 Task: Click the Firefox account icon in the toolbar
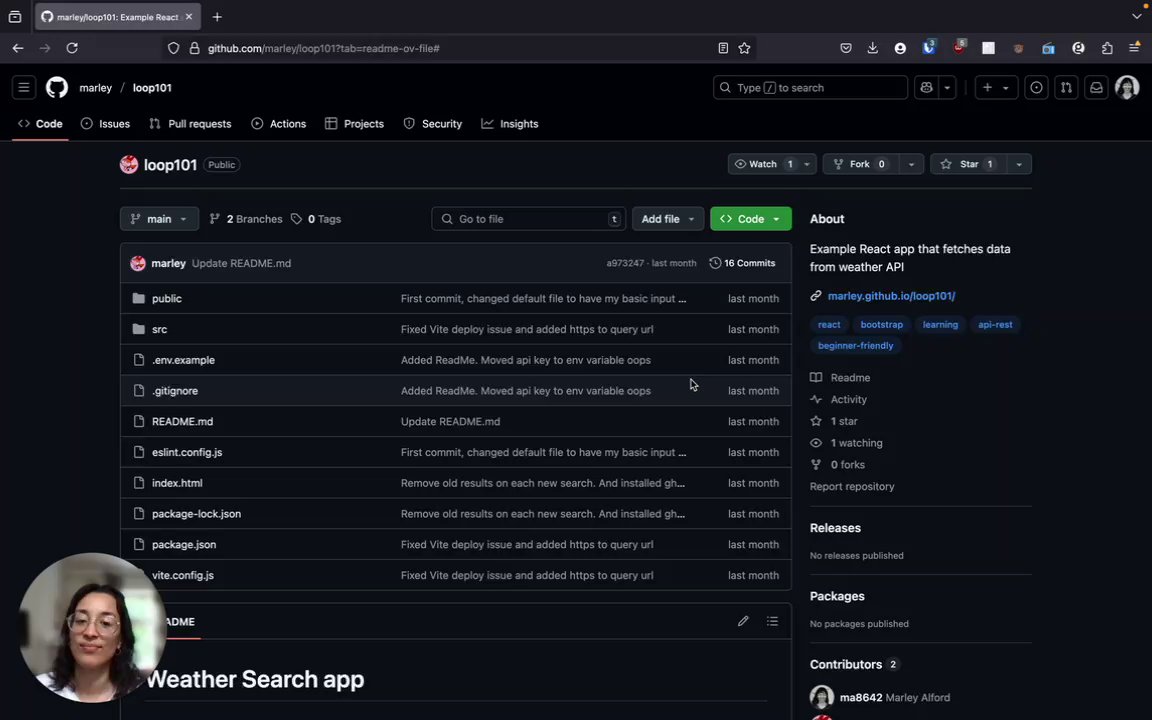[900, 48]
